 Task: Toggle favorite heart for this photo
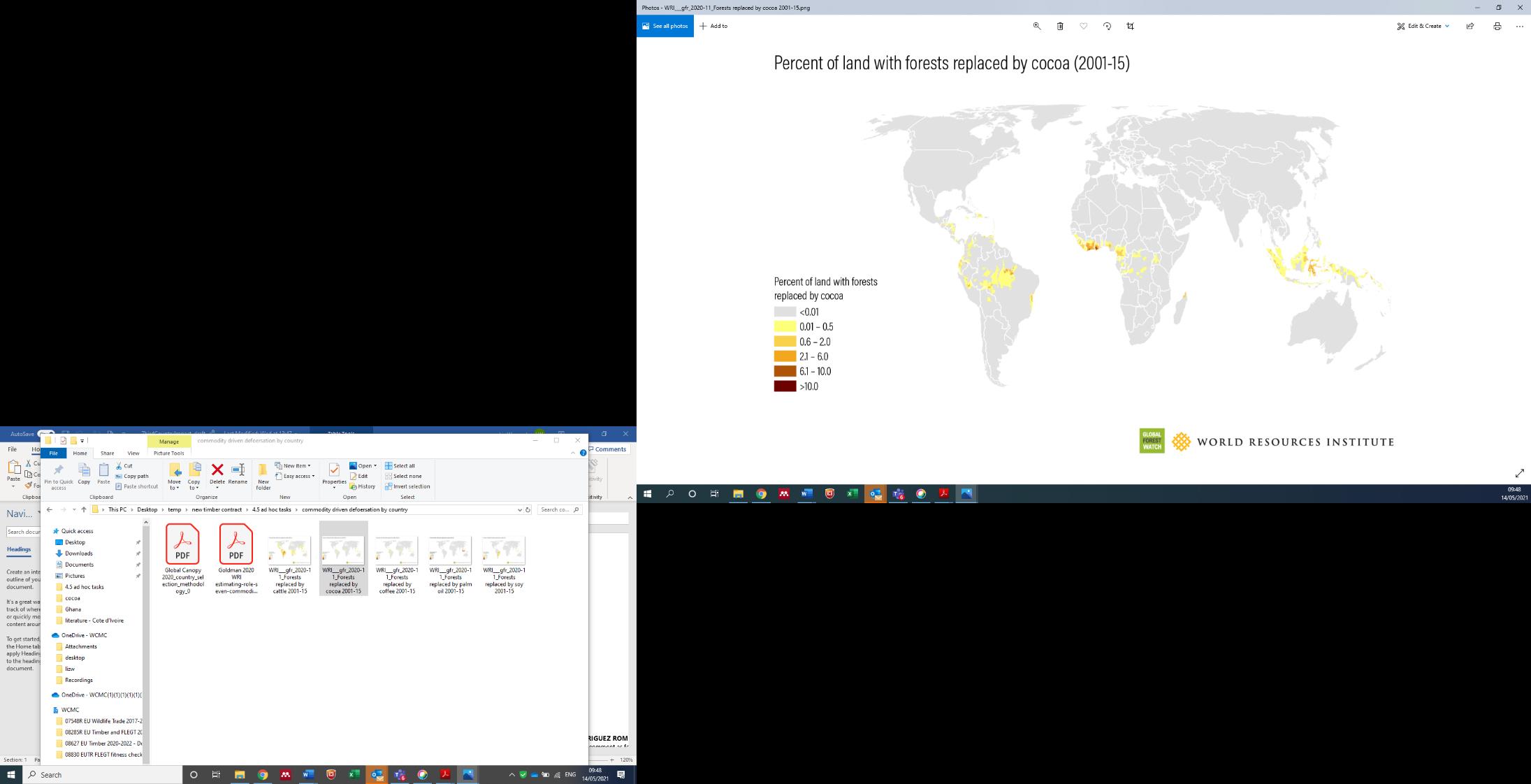pos(1084,26)
